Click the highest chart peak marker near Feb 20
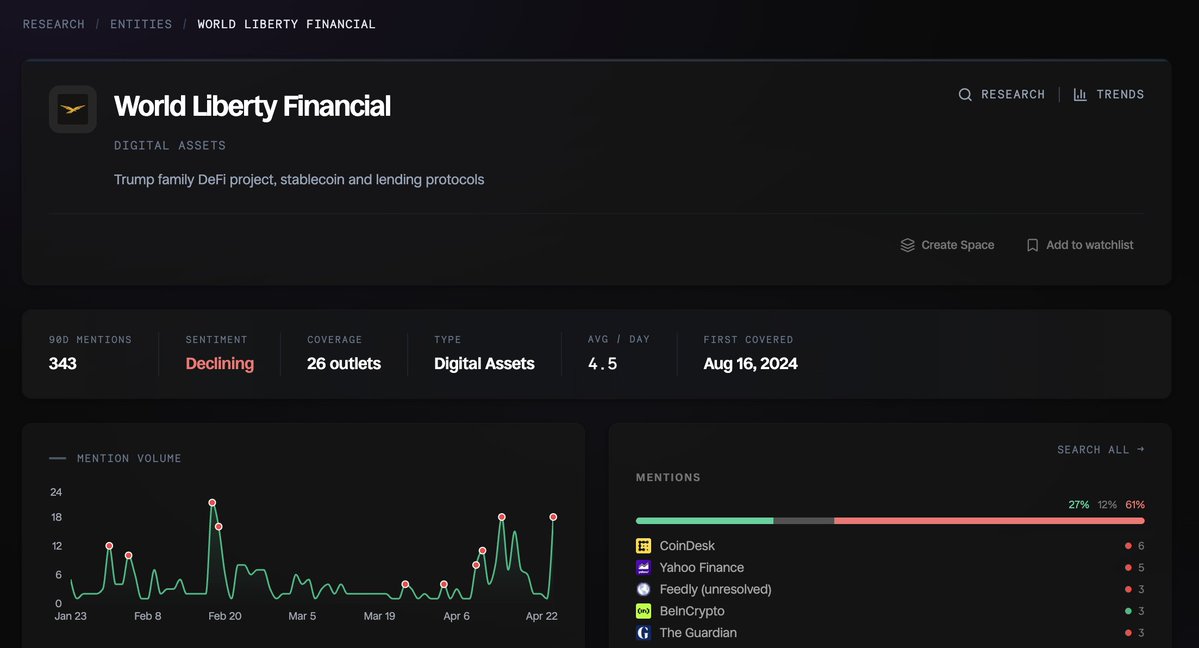The width and height of the screenshot is (1199, 648). click(x=212, y=503)
